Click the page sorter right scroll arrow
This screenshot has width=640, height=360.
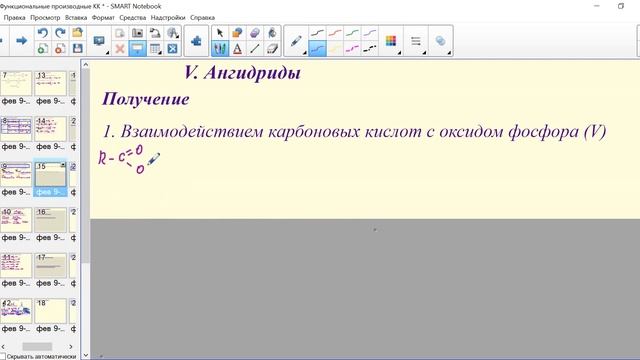[x=71, y=347]
